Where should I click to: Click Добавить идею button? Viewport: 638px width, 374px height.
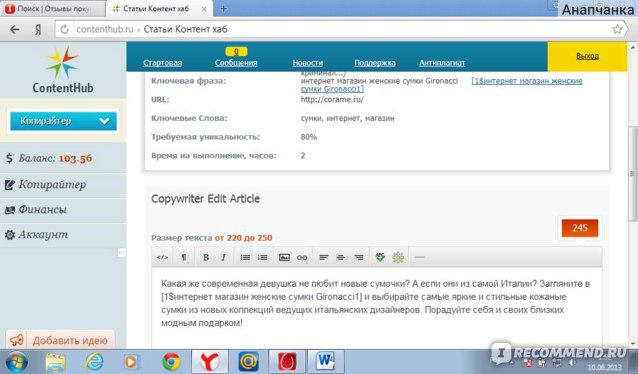(60, 340)
